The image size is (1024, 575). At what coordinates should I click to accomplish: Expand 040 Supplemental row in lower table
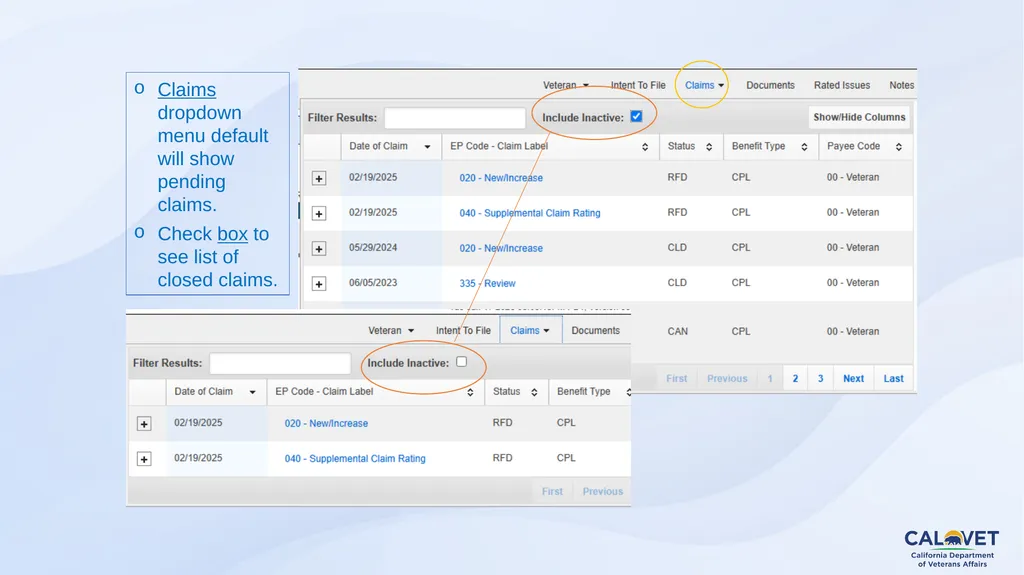point(144,459)
